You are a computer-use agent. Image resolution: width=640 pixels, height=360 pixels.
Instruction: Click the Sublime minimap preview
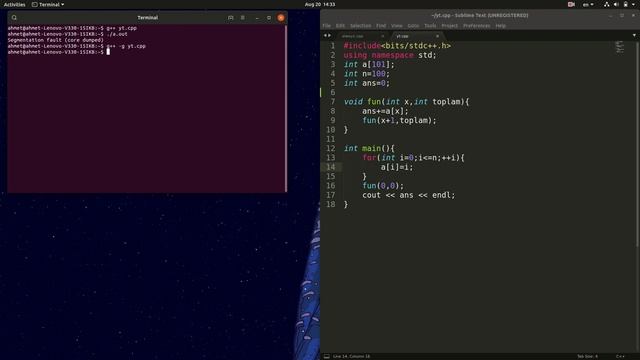click(x=620, y=47)
